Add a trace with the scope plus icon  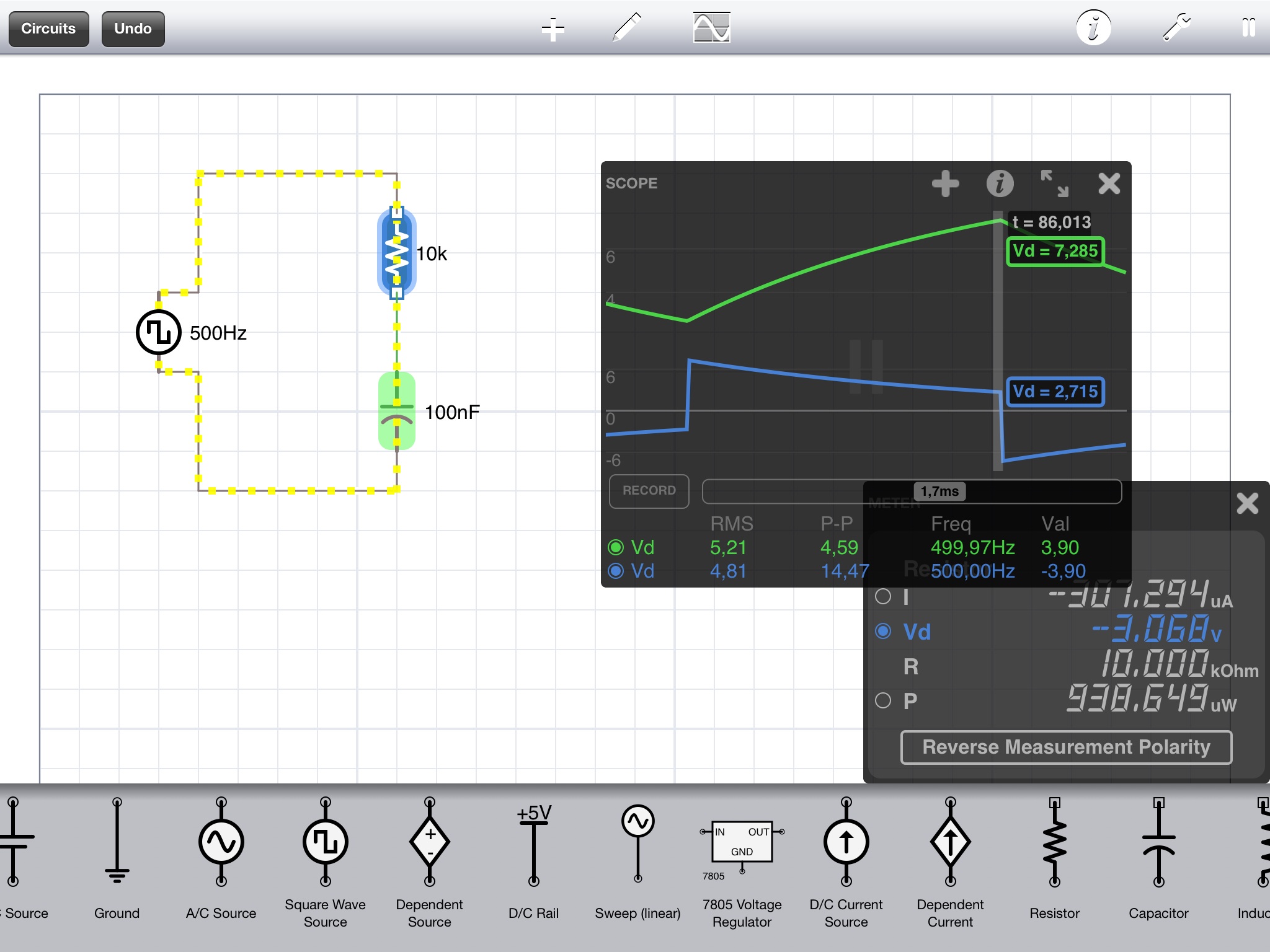945,183
